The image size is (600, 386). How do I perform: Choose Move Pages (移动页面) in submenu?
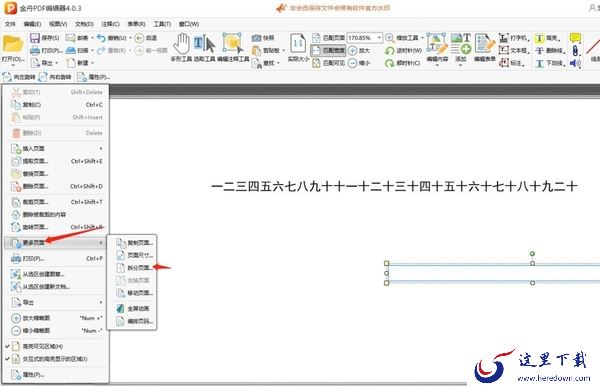coord(132,293)
